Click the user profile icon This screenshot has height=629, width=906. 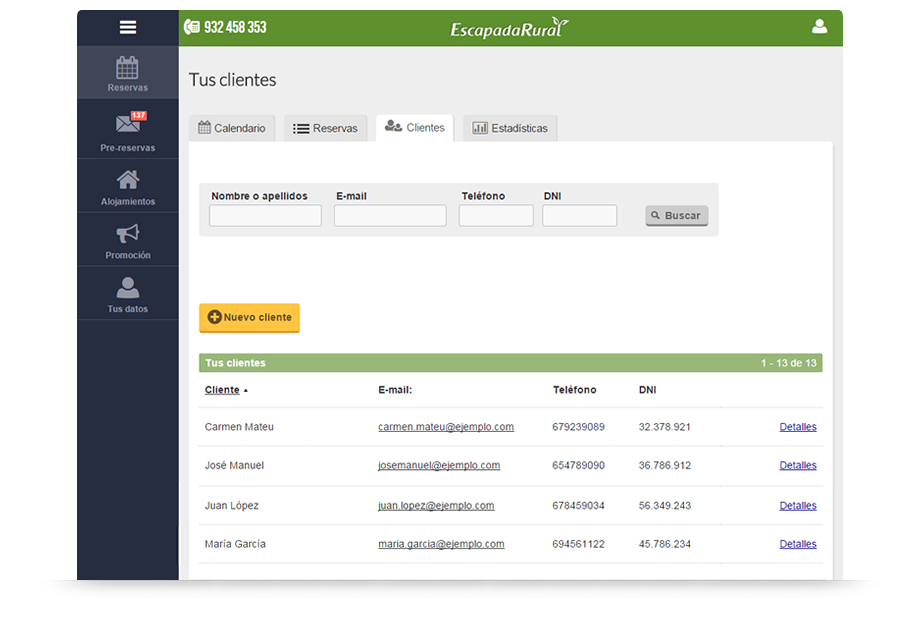(x=819, y=27)
